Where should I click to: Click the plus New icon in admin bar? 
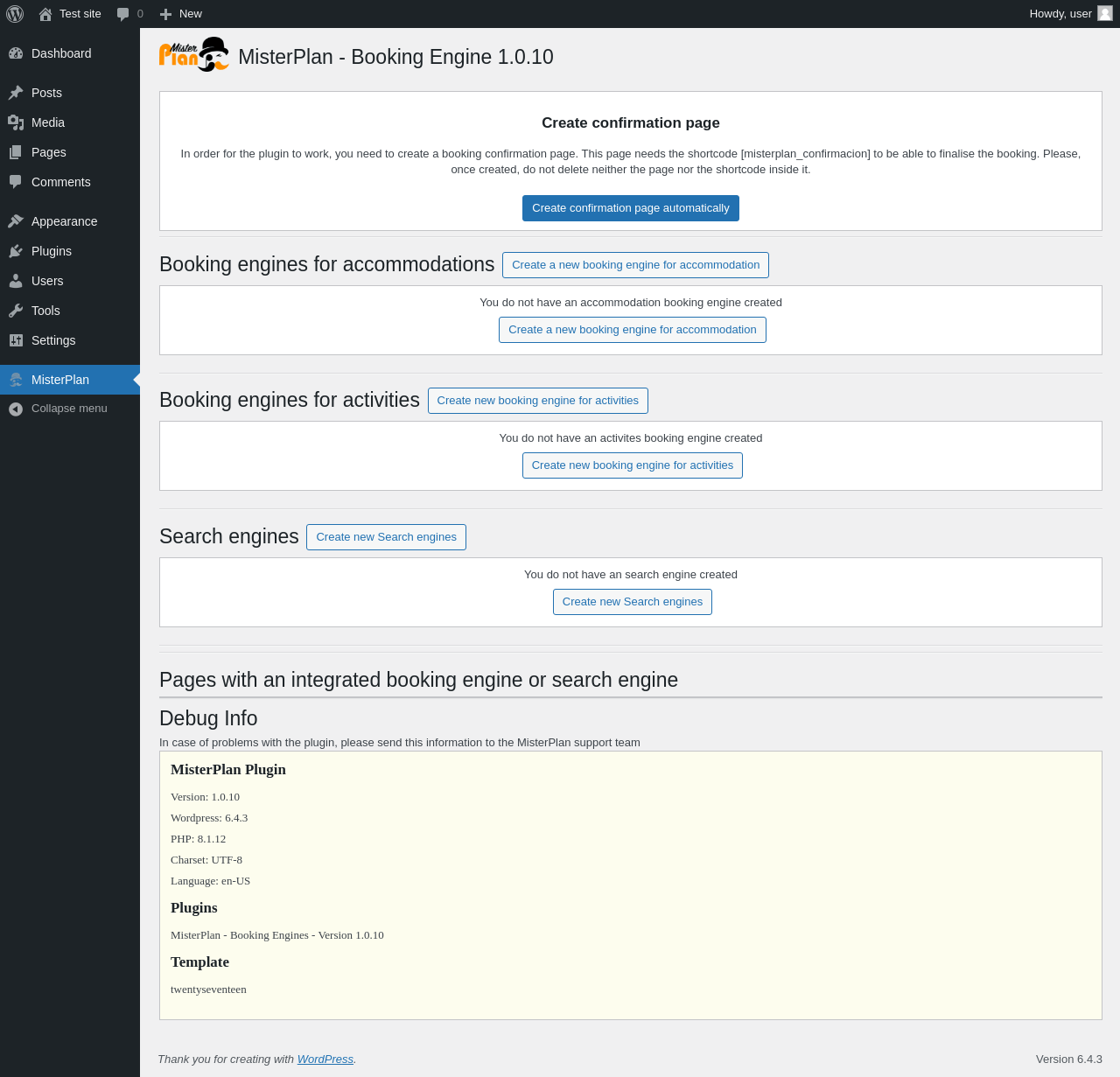pos(165,14)
